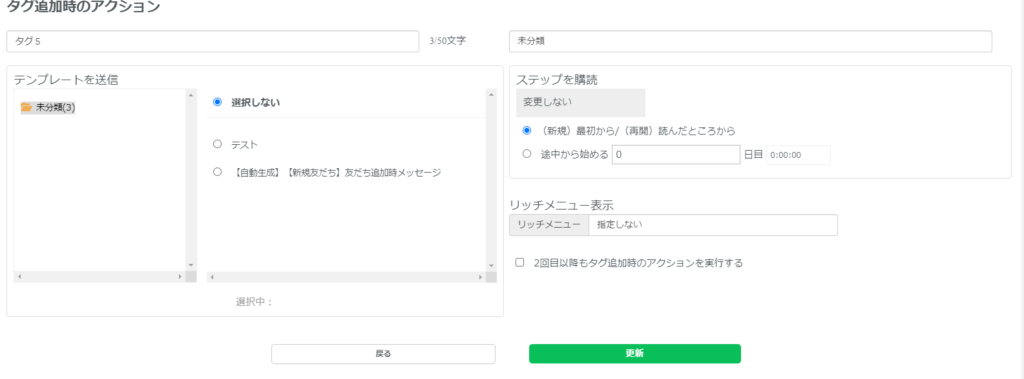Select 【自動生成】友だち追加時メッセージ template
This screenshot has width=1024, height=379.
pos(217,172)
